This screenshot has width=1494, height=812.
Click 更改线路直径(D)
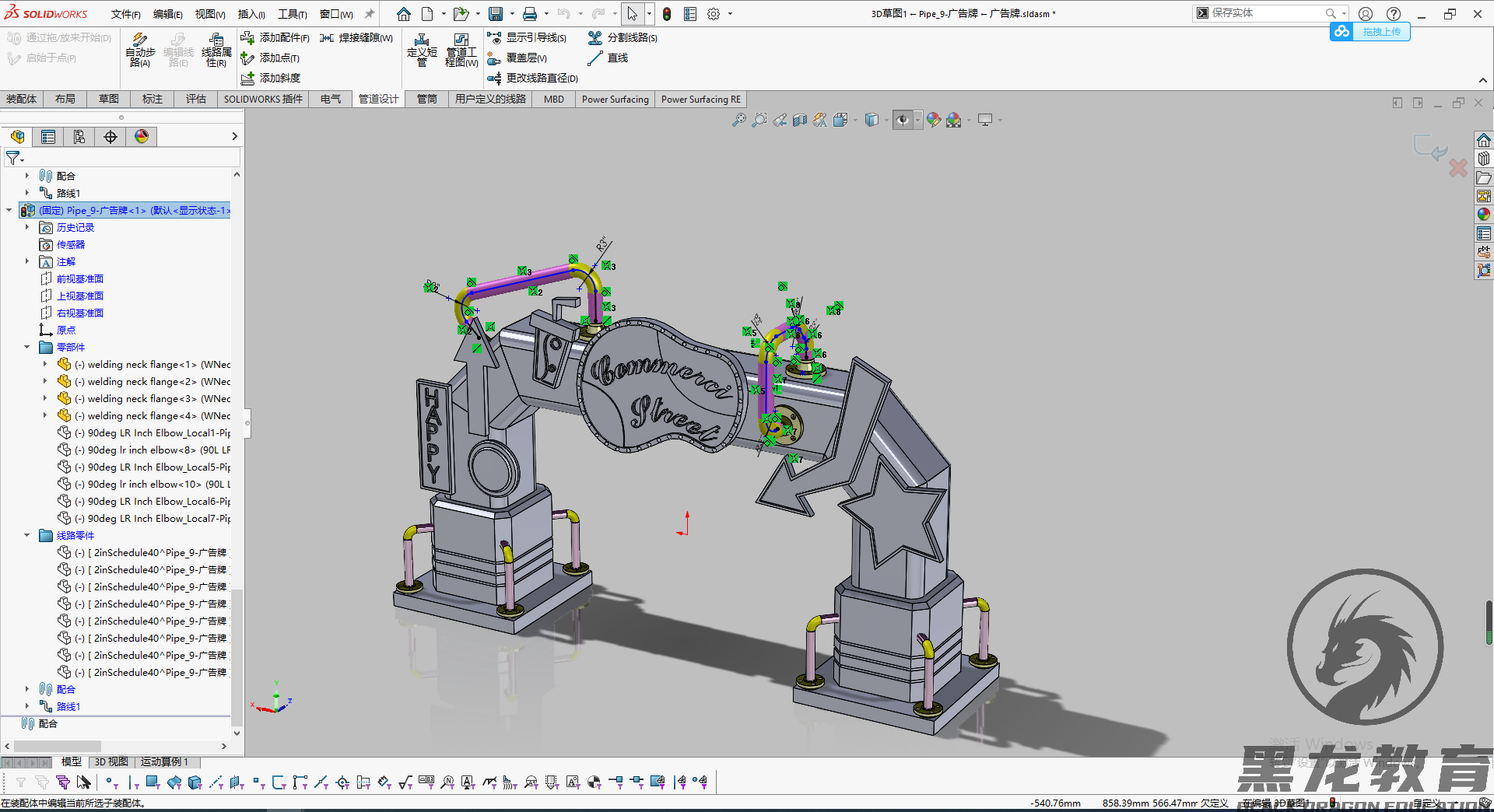coord(537,78)
